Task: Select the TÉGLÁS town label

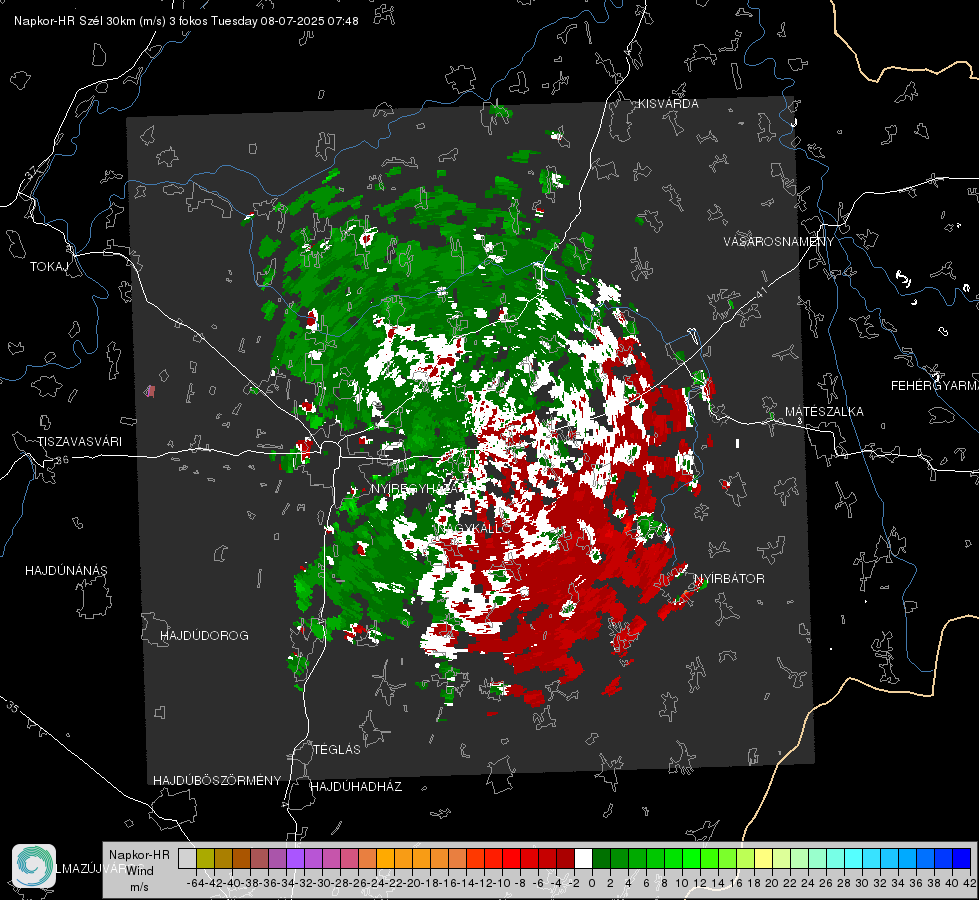Action: (337, 750)
